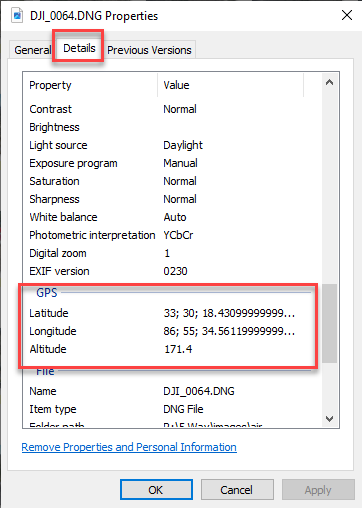Click the altitude value 171.4
The image size is (362, 508).
(178, 349)
